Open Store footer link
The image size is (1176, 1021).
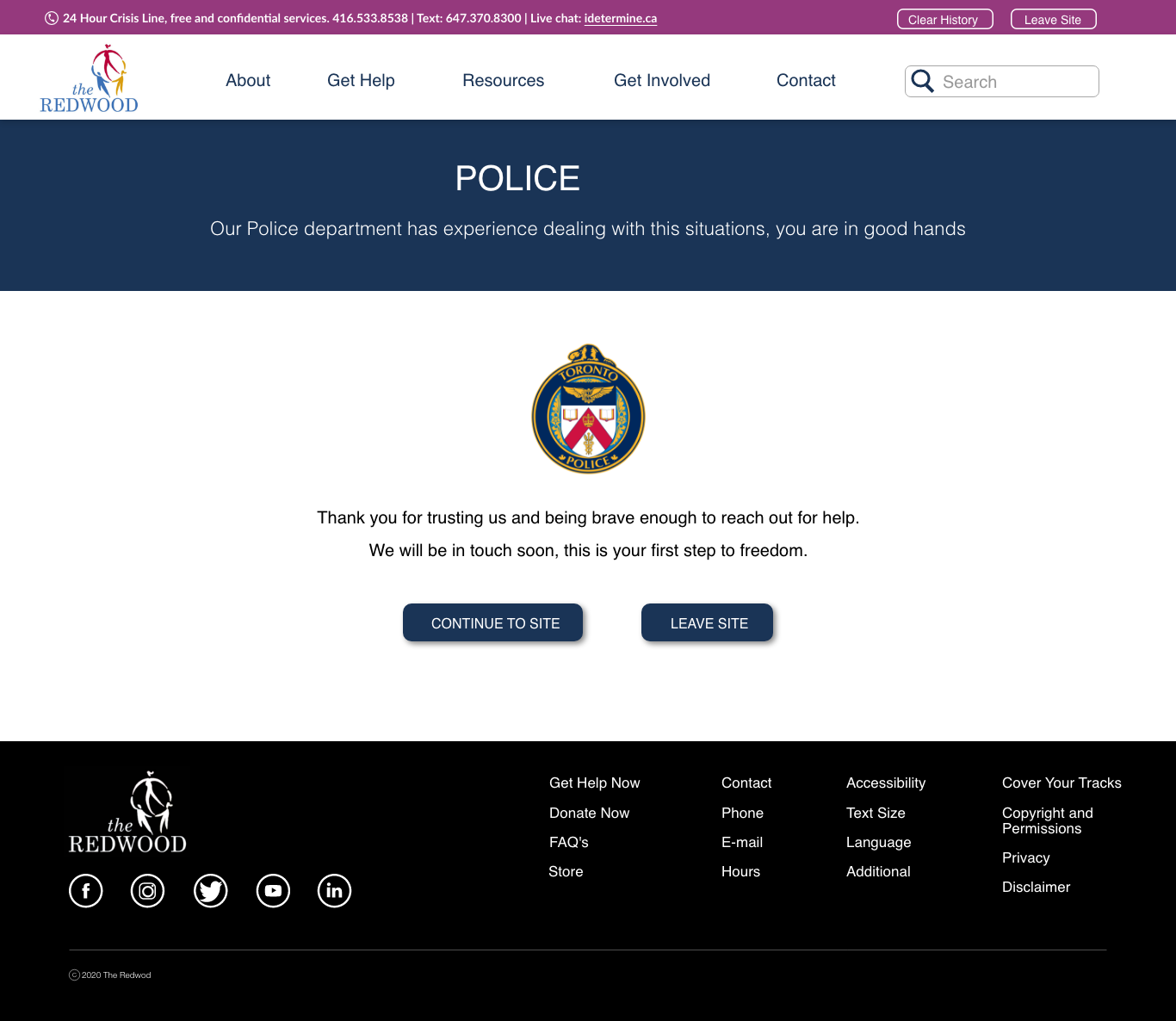click(566, 871)
